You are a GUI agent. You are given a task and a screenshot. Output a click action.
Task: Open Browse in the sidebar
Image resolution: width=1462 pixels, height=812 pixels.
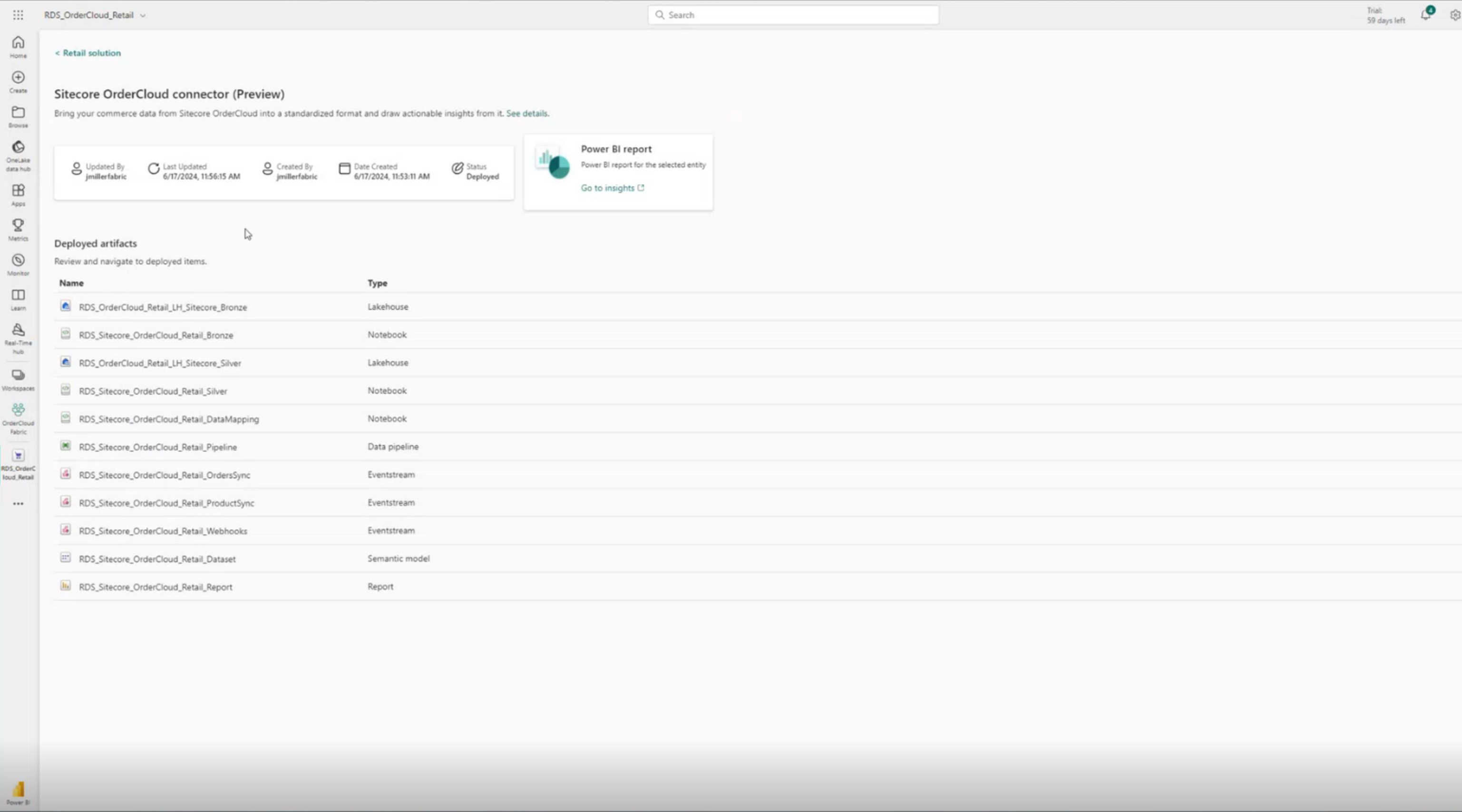tap(18, 117)
